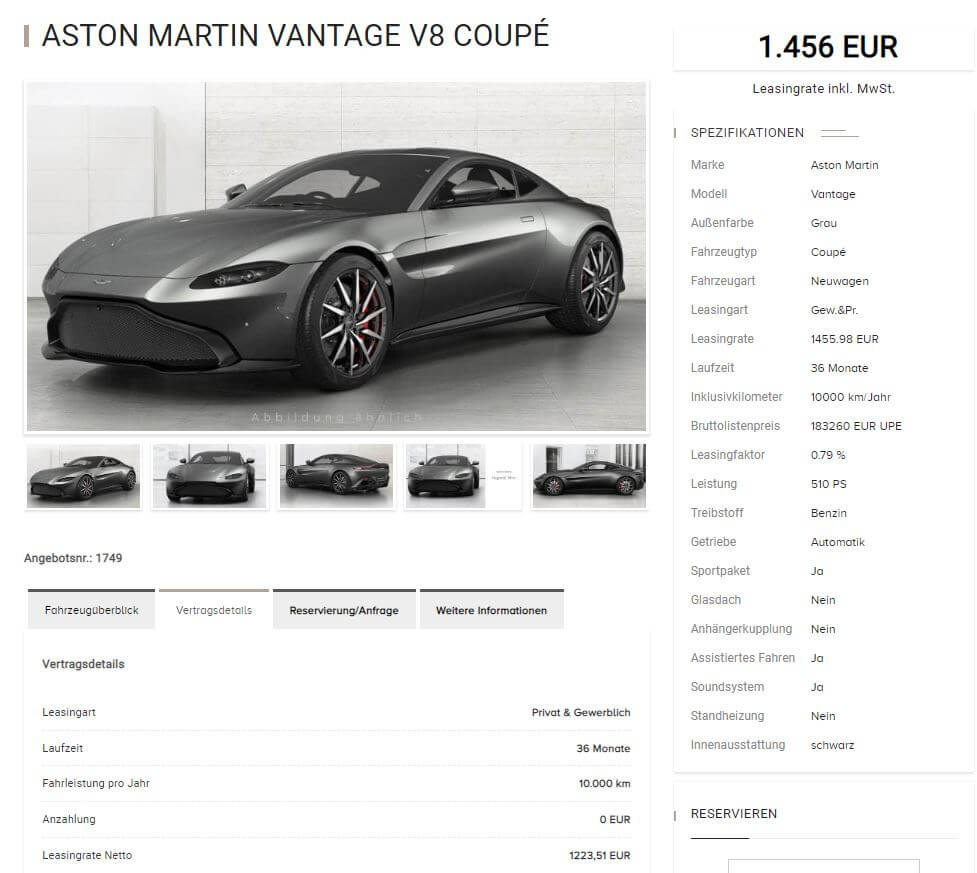Click the Bruttolistenpreis 183260 EUR UPE value

[856, 426]
